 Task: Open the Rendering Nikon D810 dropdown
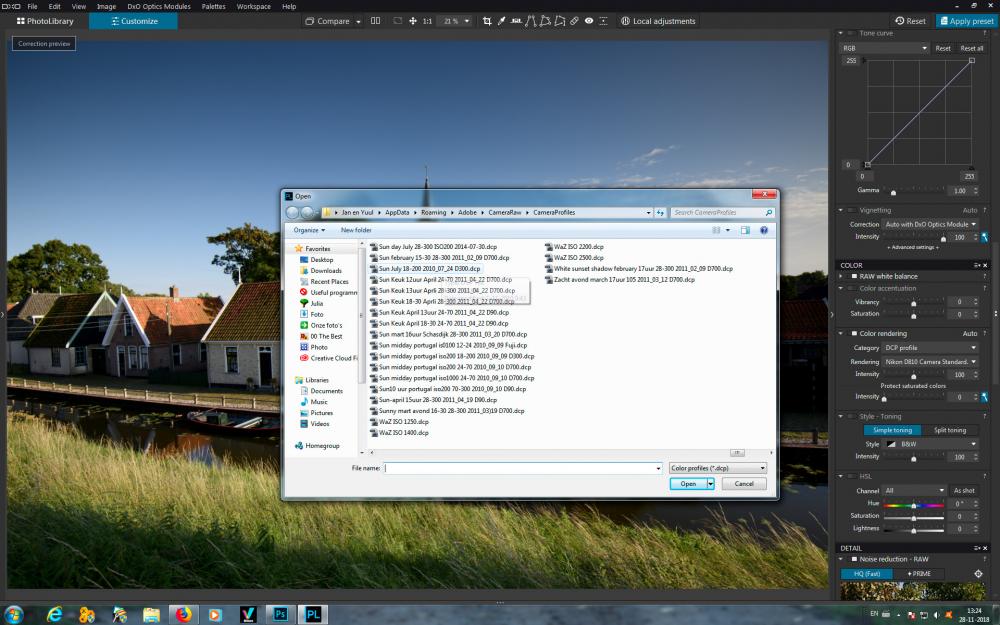pyautogui.click(x=930, y=362)
